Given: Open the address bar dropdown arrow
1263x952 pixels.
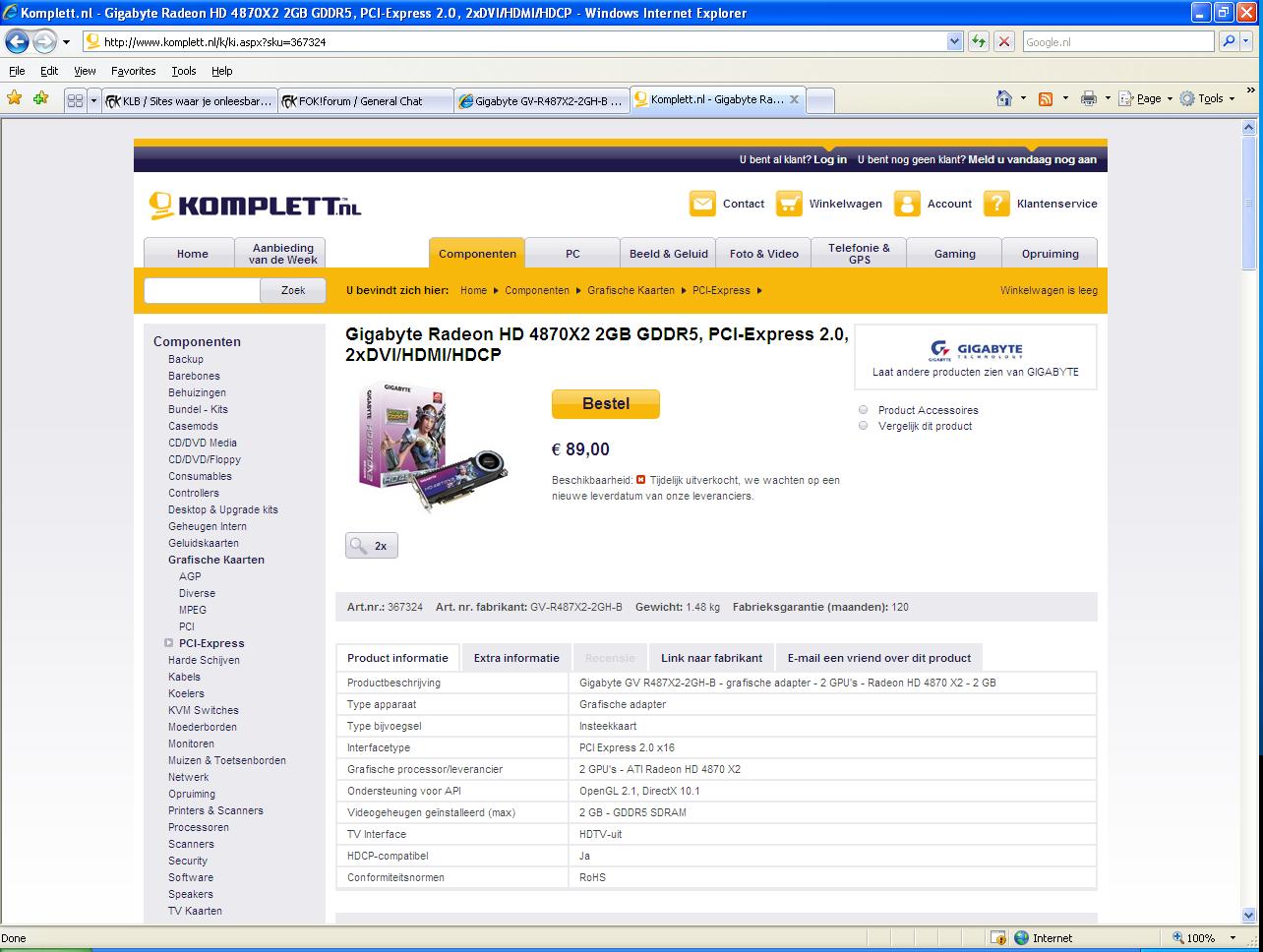Looking at the screenshot, I should tap(954, 41).
